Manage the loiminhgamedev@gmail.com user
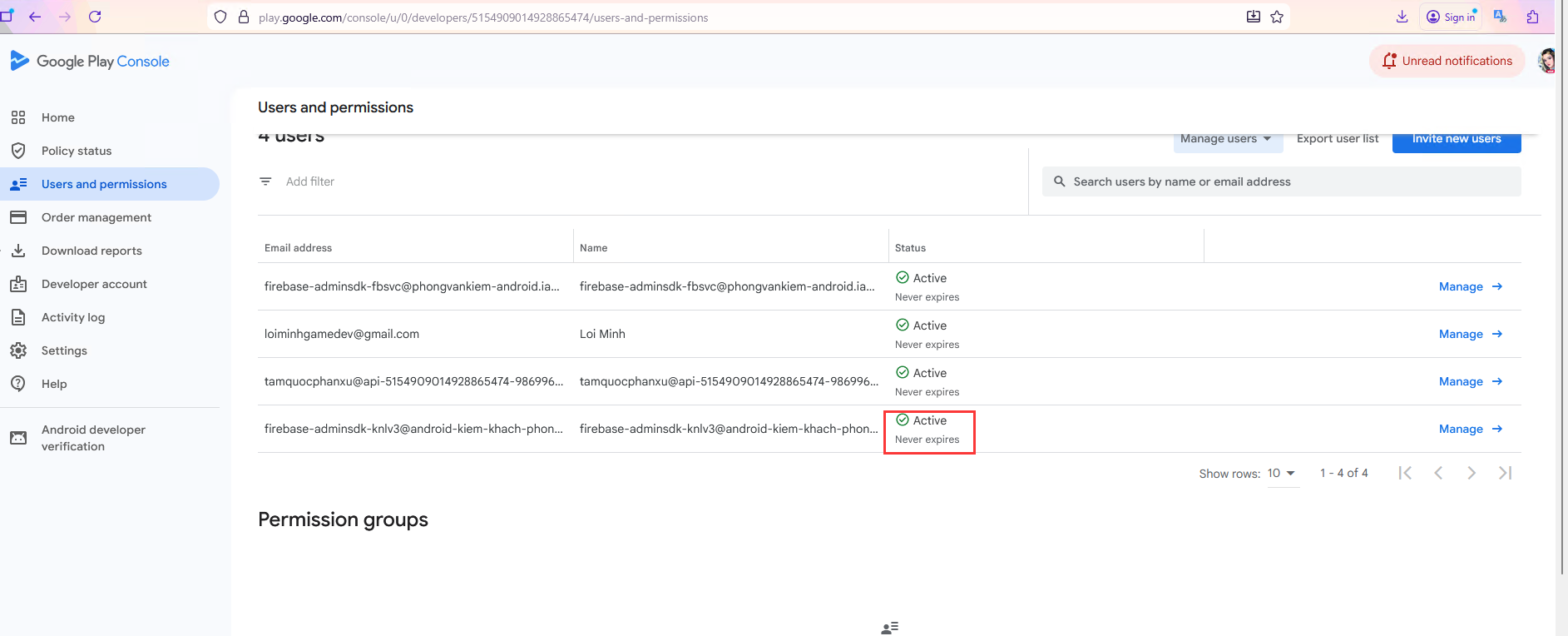Screen dimensions: 1568x636 (x=1471, y=334)
